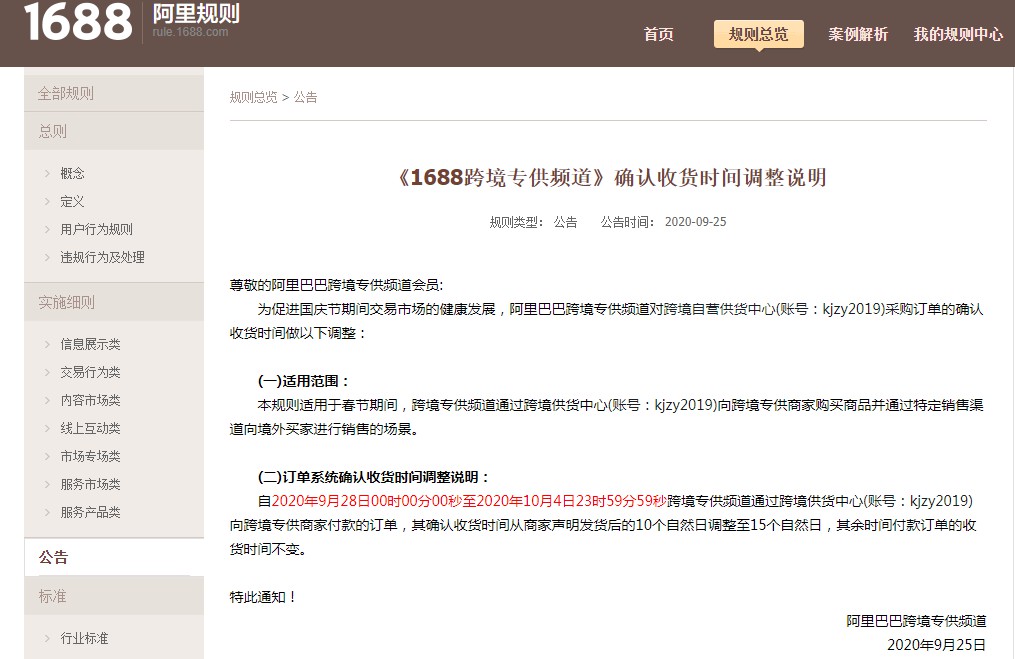
Task: Open 用户行为规则 in the sidebar
Action: click(96, 229)
